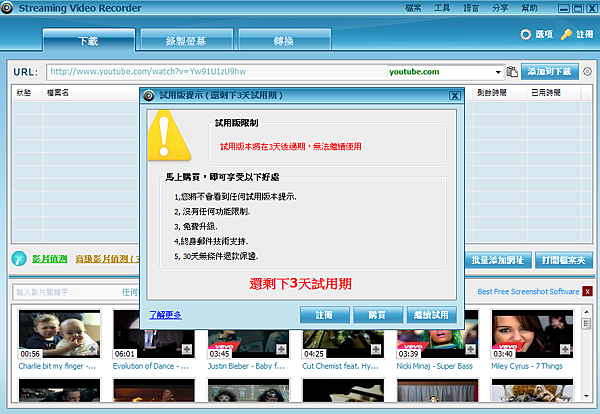This screenshot has width=600, height=414.
Task: Click the red 還剩下3天試用期 text
Action: pos(301,284)
